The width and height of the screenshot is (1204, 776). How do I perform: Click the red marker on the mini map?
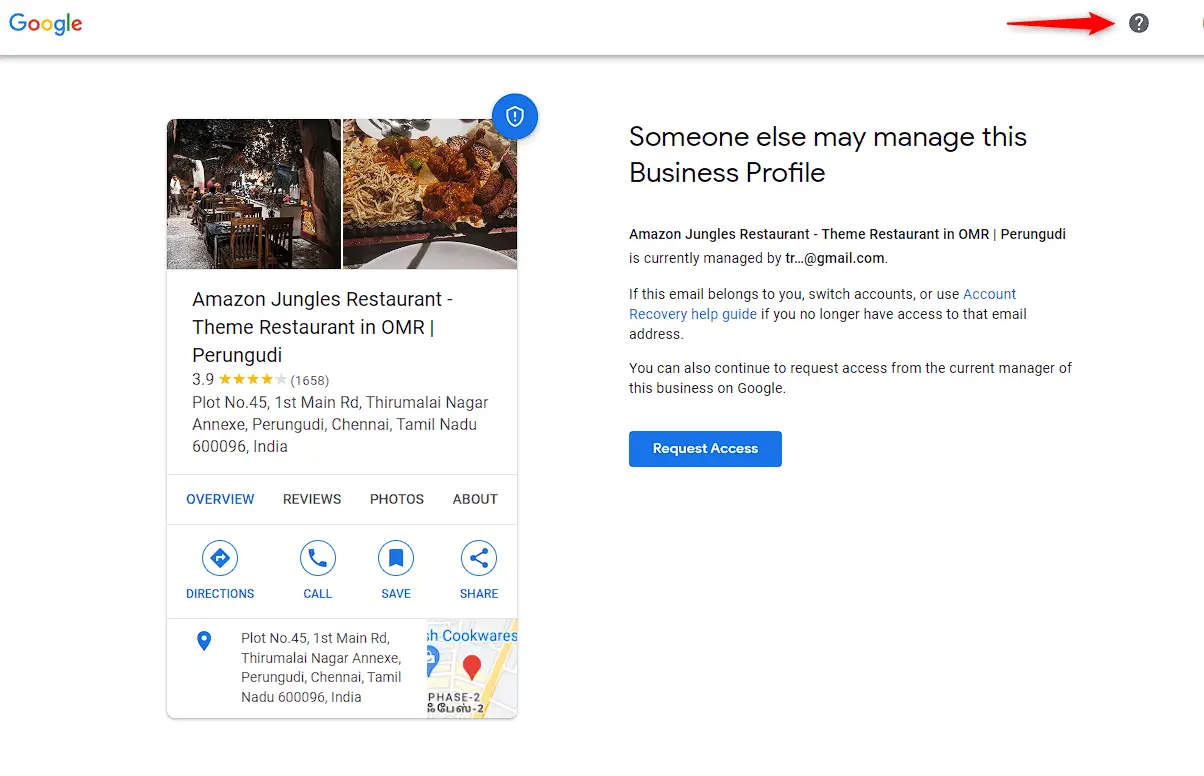tap(471, 662)
